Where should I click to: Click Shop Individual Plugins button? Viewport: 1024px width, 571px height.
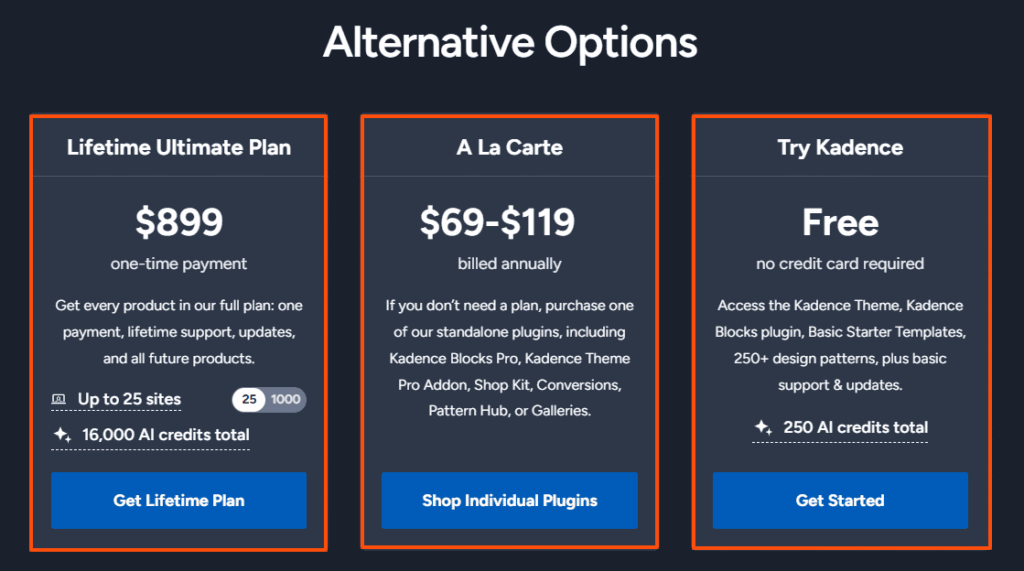[509, 500]
